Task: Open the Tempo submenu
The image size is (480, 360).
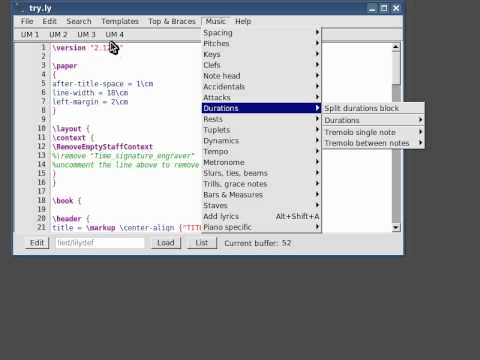Action: [261, 151]
